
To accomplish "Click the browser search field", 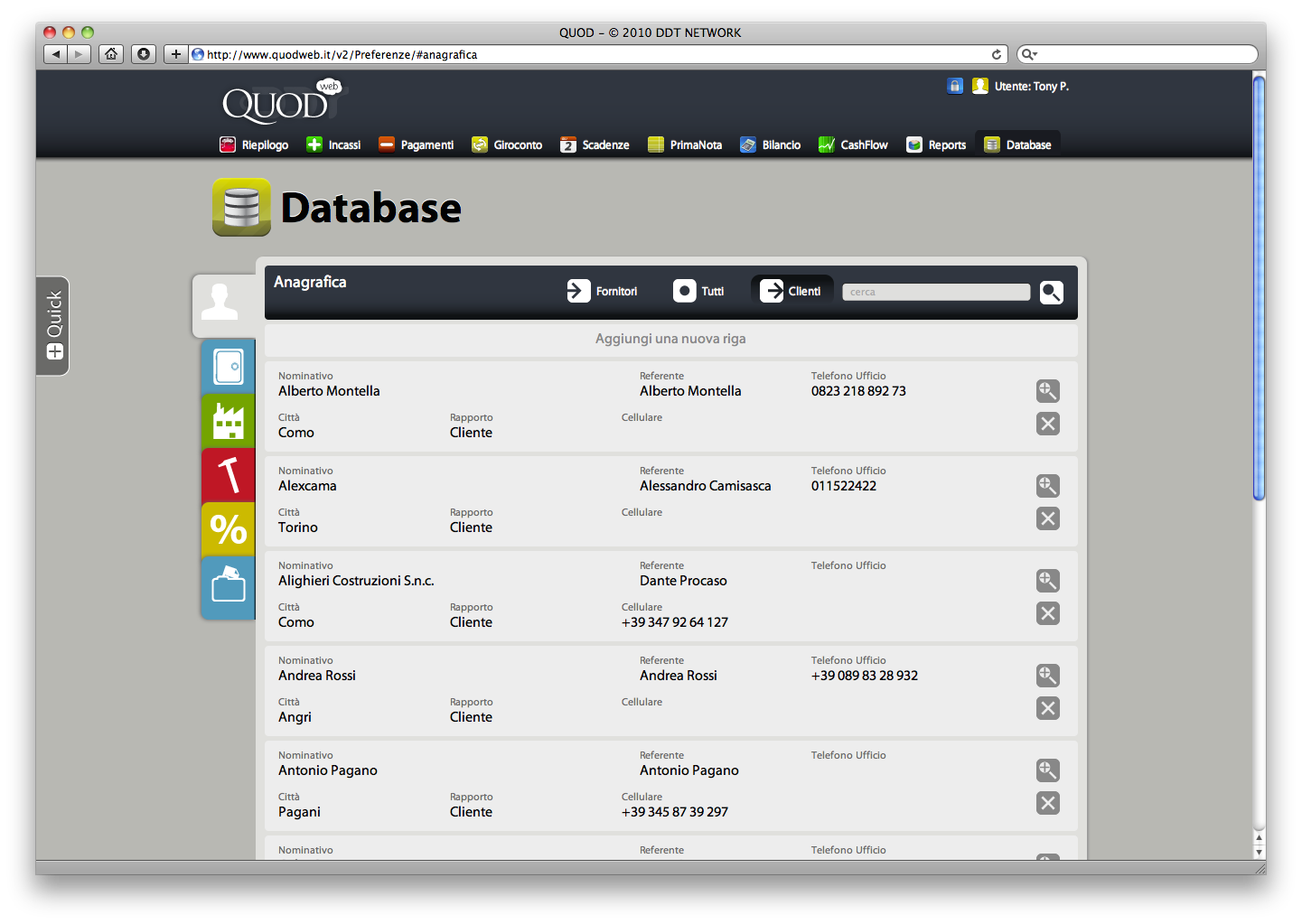I will (x=1138, y=54).
